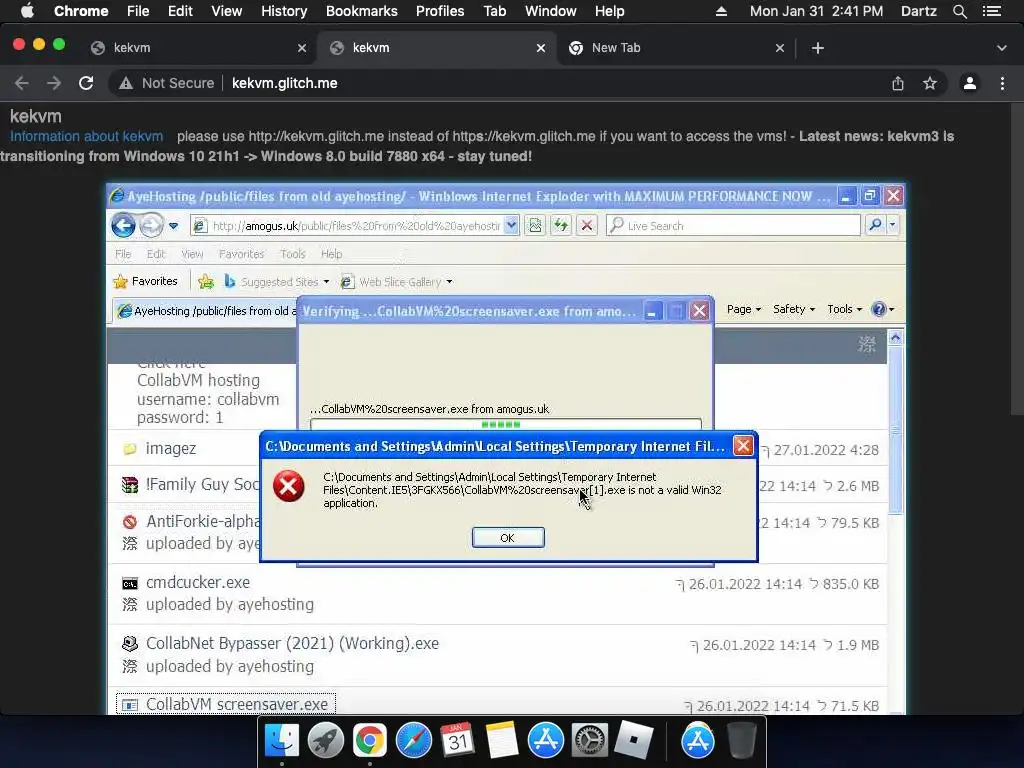Click the AntiForkie-alpha file link

(203, 521)
